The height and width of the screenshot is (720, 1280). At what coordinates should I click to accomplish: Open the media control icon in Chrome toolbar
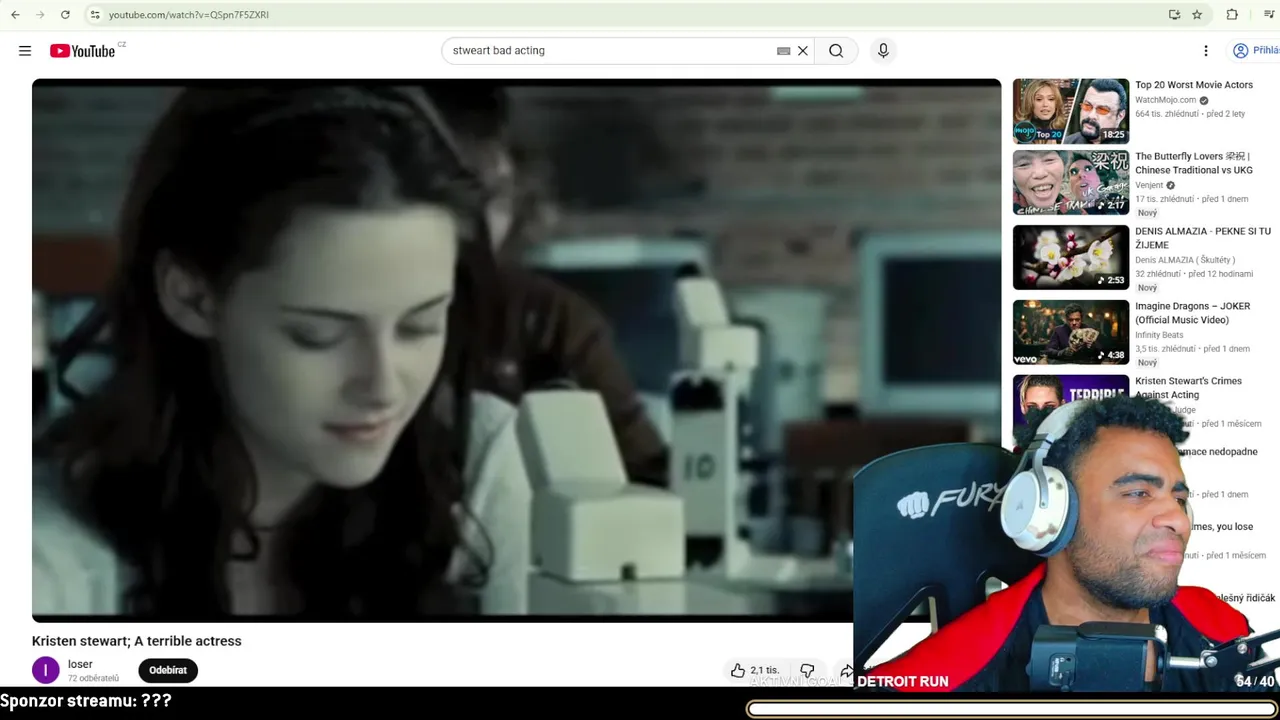click(x=1269, y=15)
